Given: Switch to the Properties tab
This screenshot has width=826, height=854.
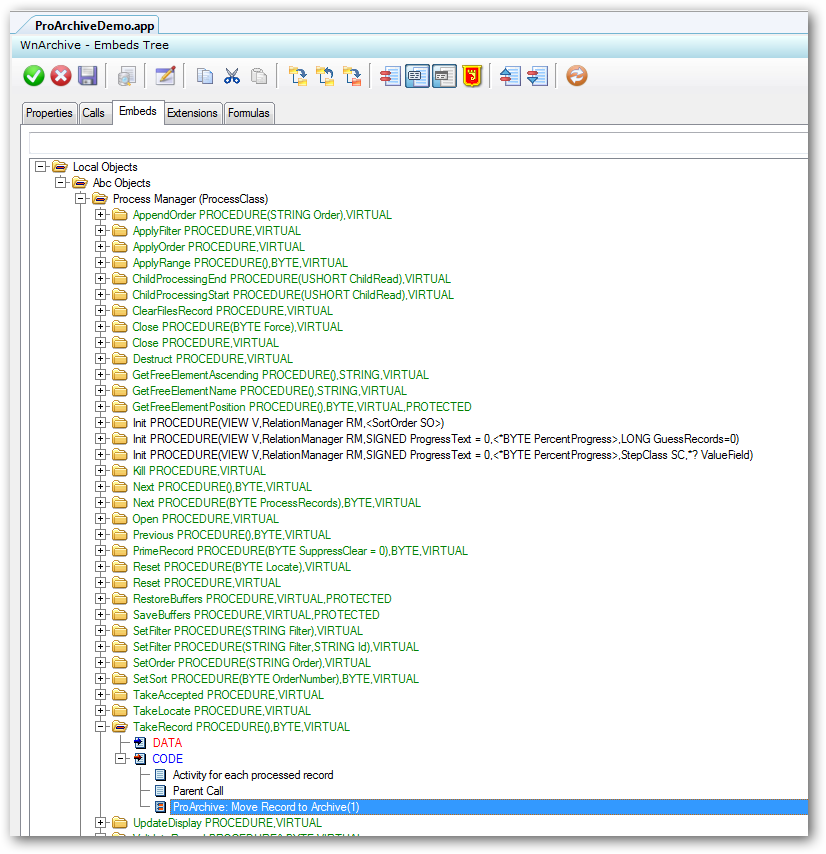Looking at the screenshot, I should 49,113.
